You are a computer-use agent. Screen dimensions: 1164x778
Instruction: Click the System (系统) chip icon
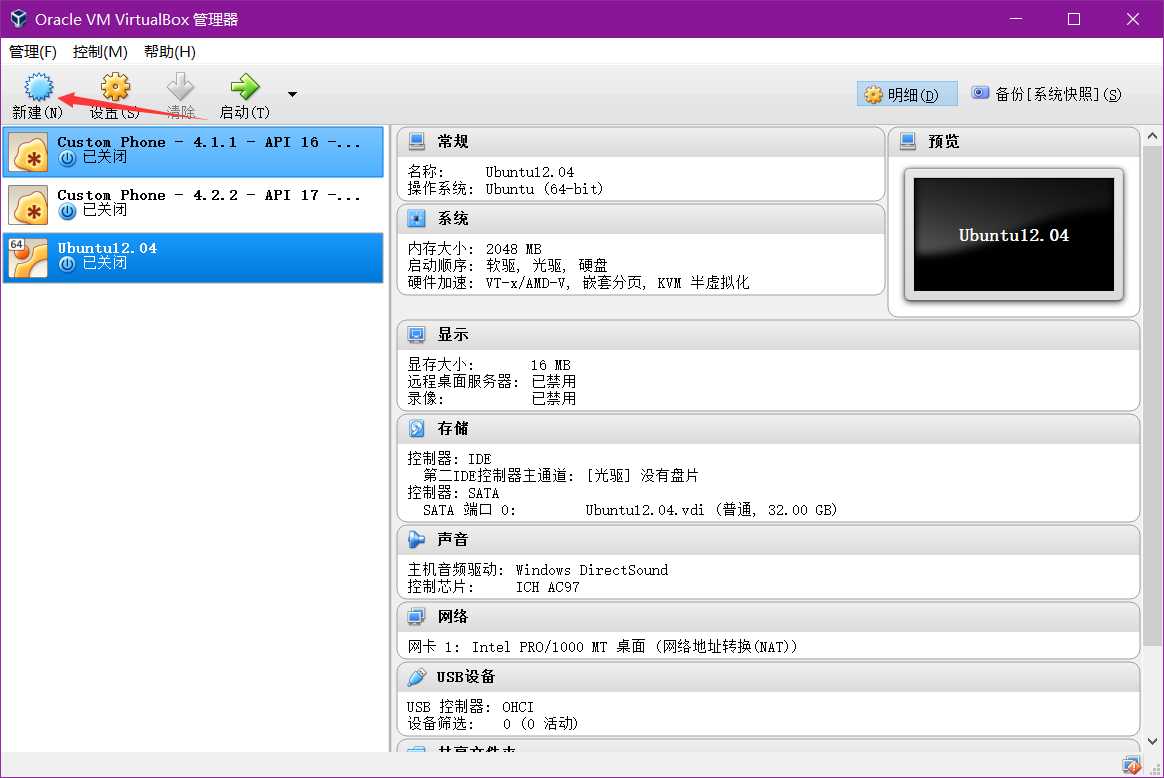click(x=416, y=218)
